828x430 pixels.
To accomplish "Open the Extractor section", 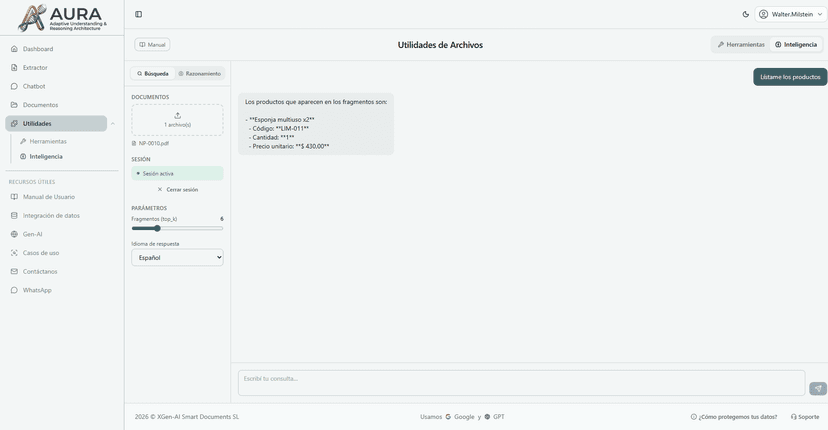I will 35,68.
